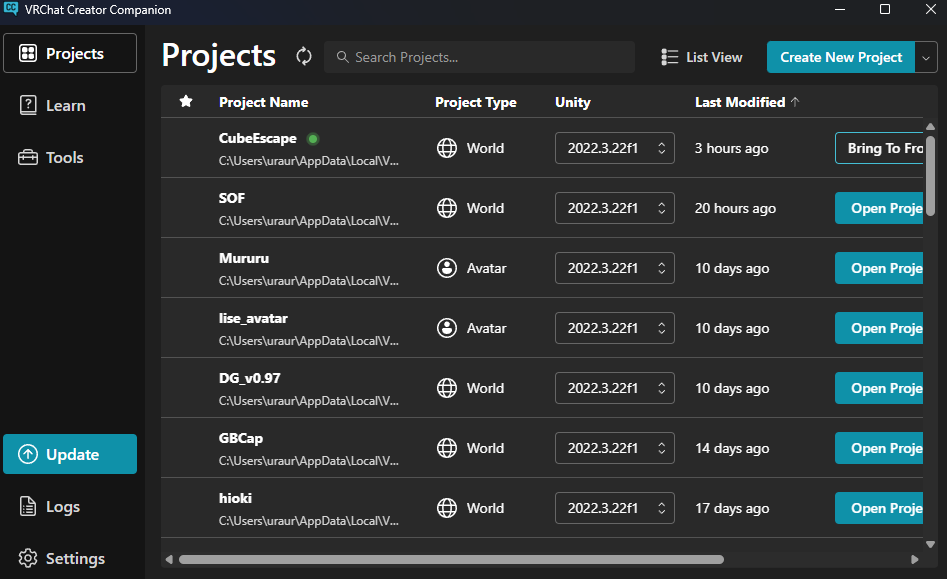The height and width of the screenshot is (579, 947).
Task: Click the Avatar icon for lise_avatar
Action: (x=447, y=328)
